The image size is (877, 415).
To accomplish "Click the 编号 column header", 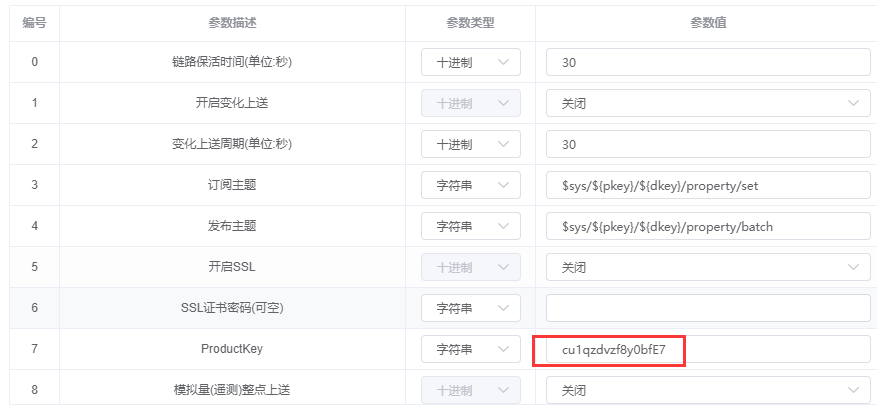I will click(x=35, y=23).
